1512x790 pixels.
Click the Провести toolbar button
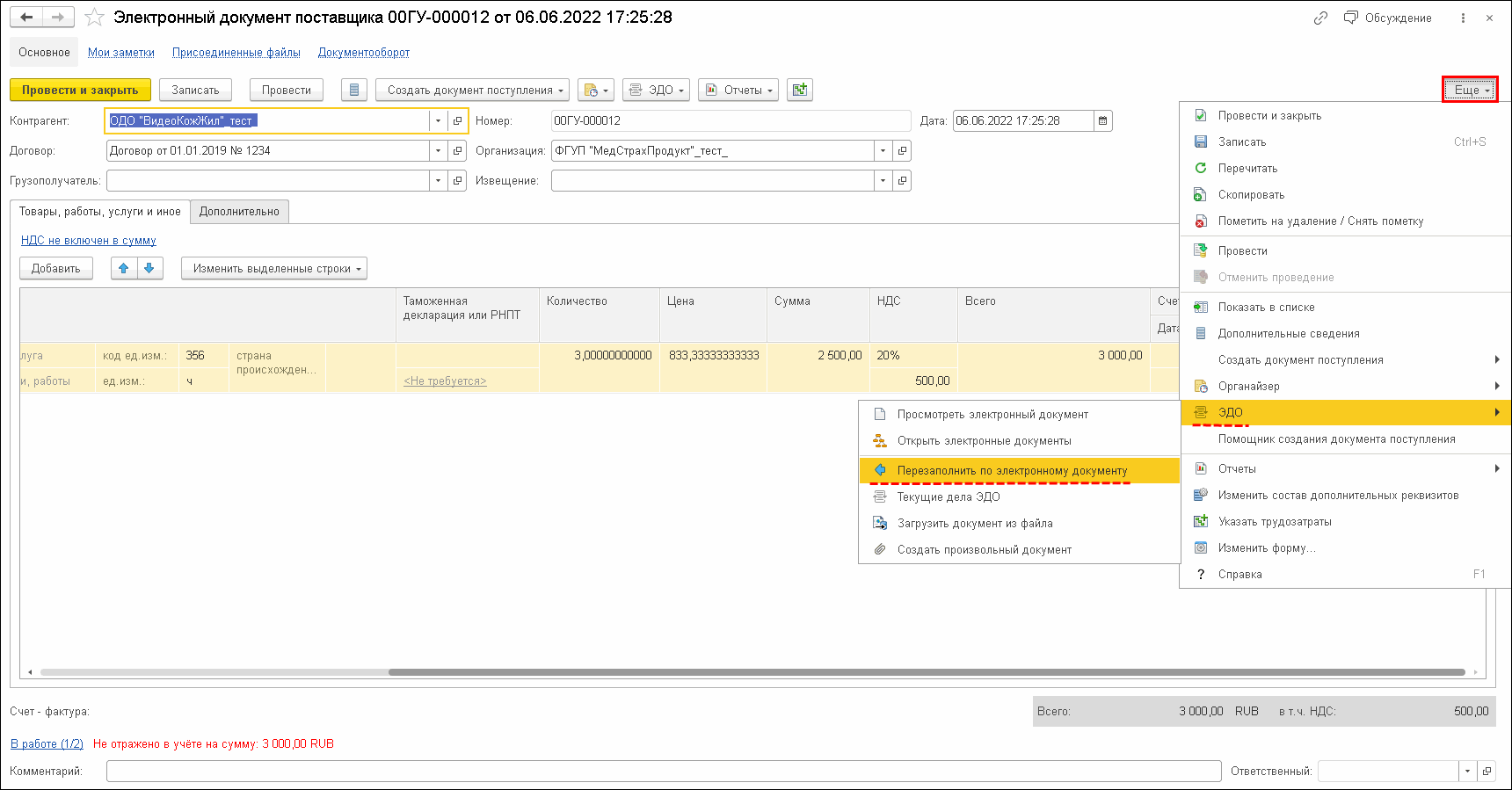click(287, 90)
